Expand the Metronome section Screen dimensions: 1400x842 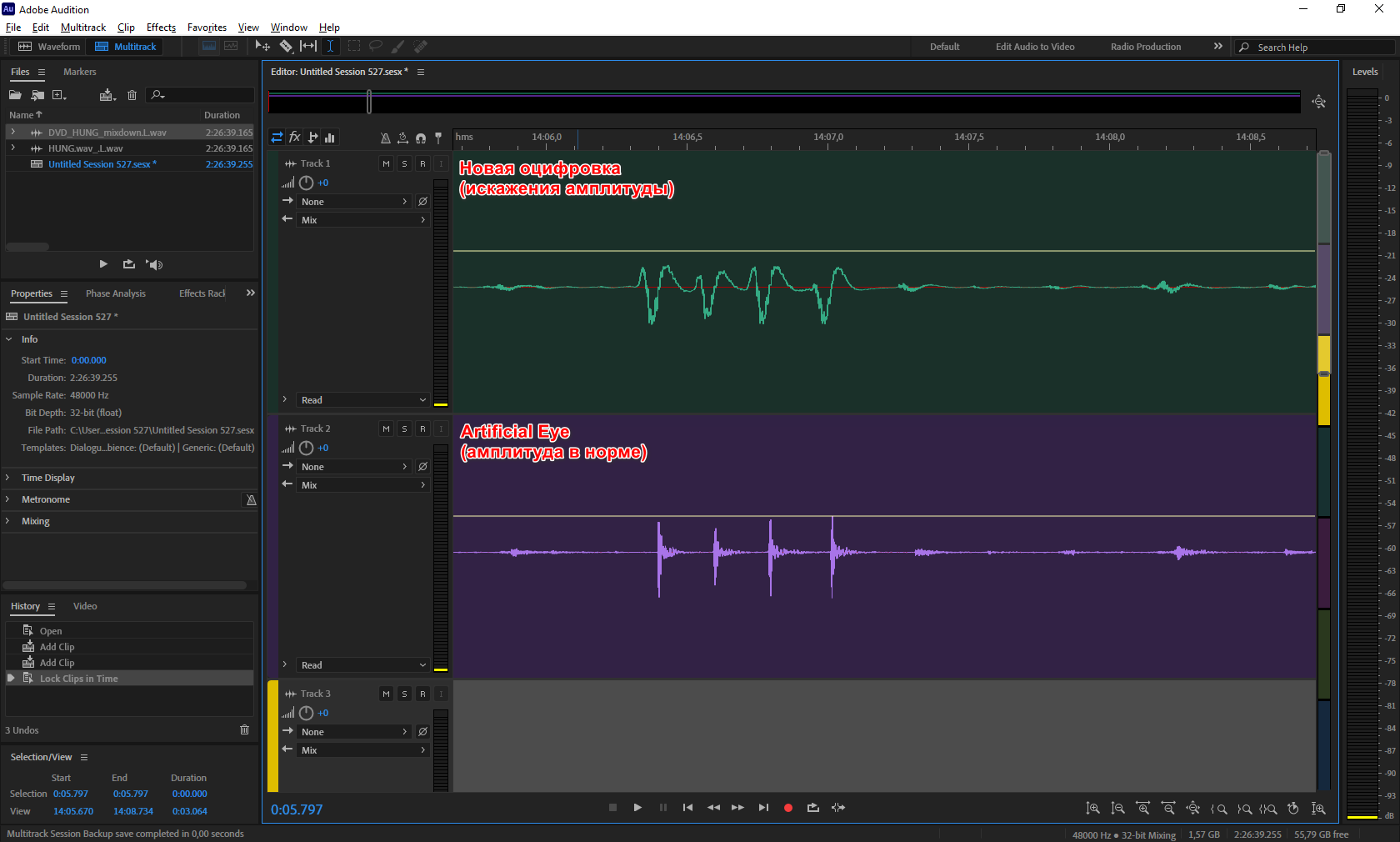(8, 499)
